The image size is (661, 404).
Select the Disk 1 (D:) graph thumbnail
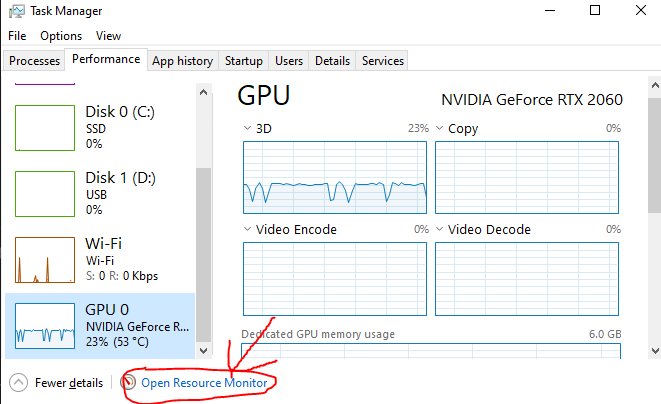click(x=45, y=193)
